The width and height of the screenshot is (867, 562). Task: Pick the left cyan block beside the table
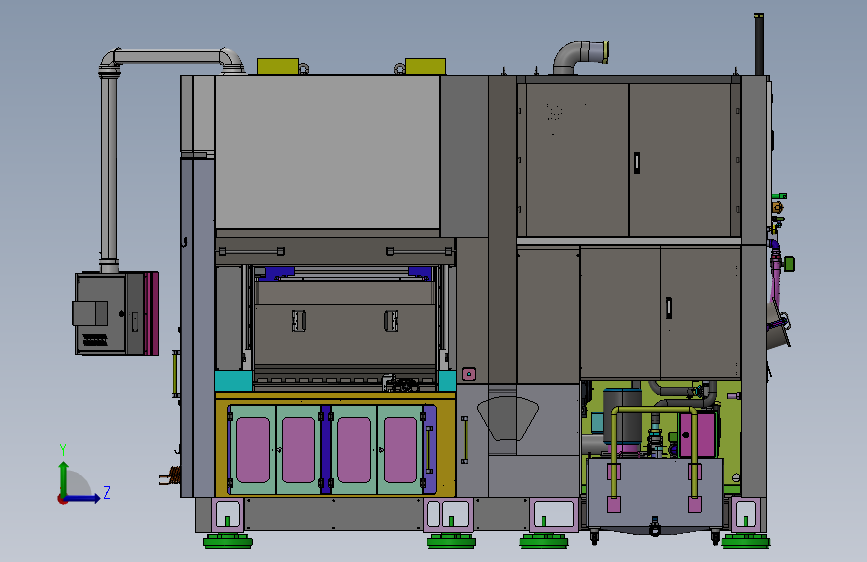(x=233, y=381)
